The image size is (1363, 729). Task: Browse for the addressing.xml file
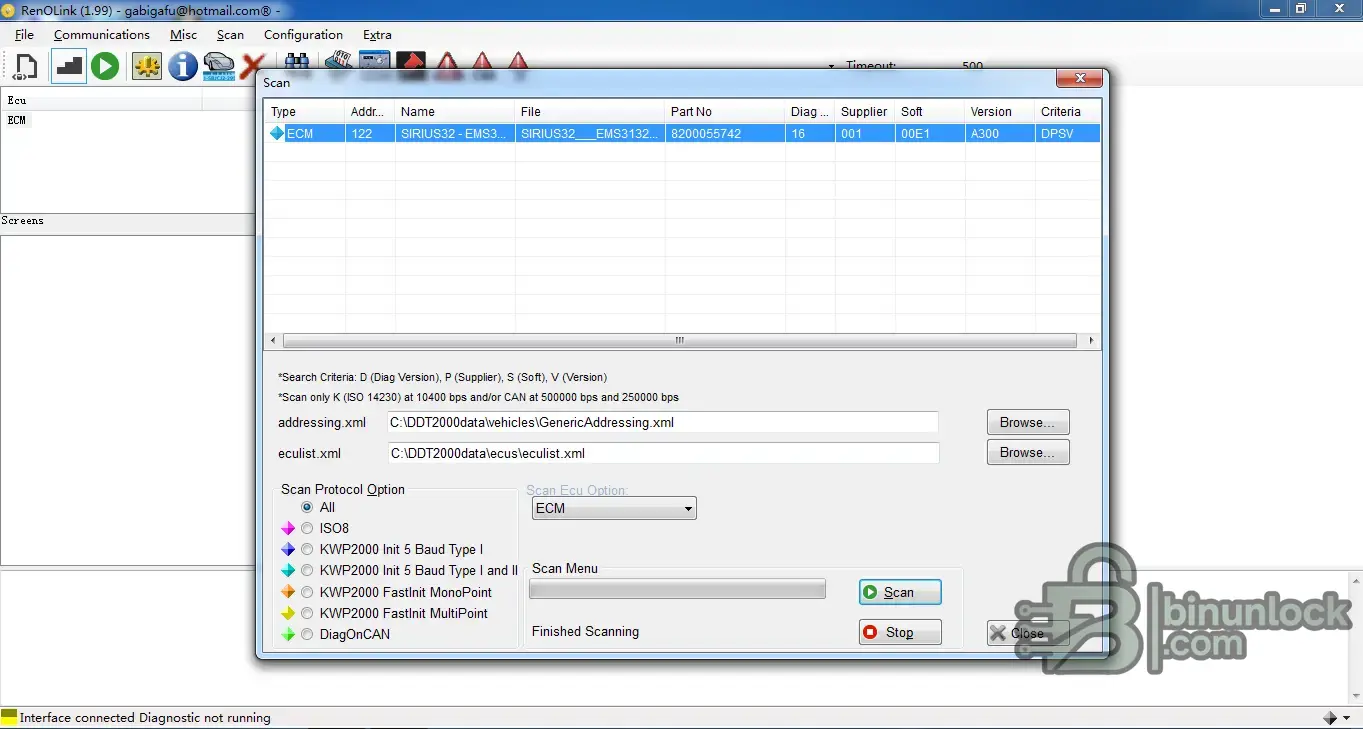1028,422
